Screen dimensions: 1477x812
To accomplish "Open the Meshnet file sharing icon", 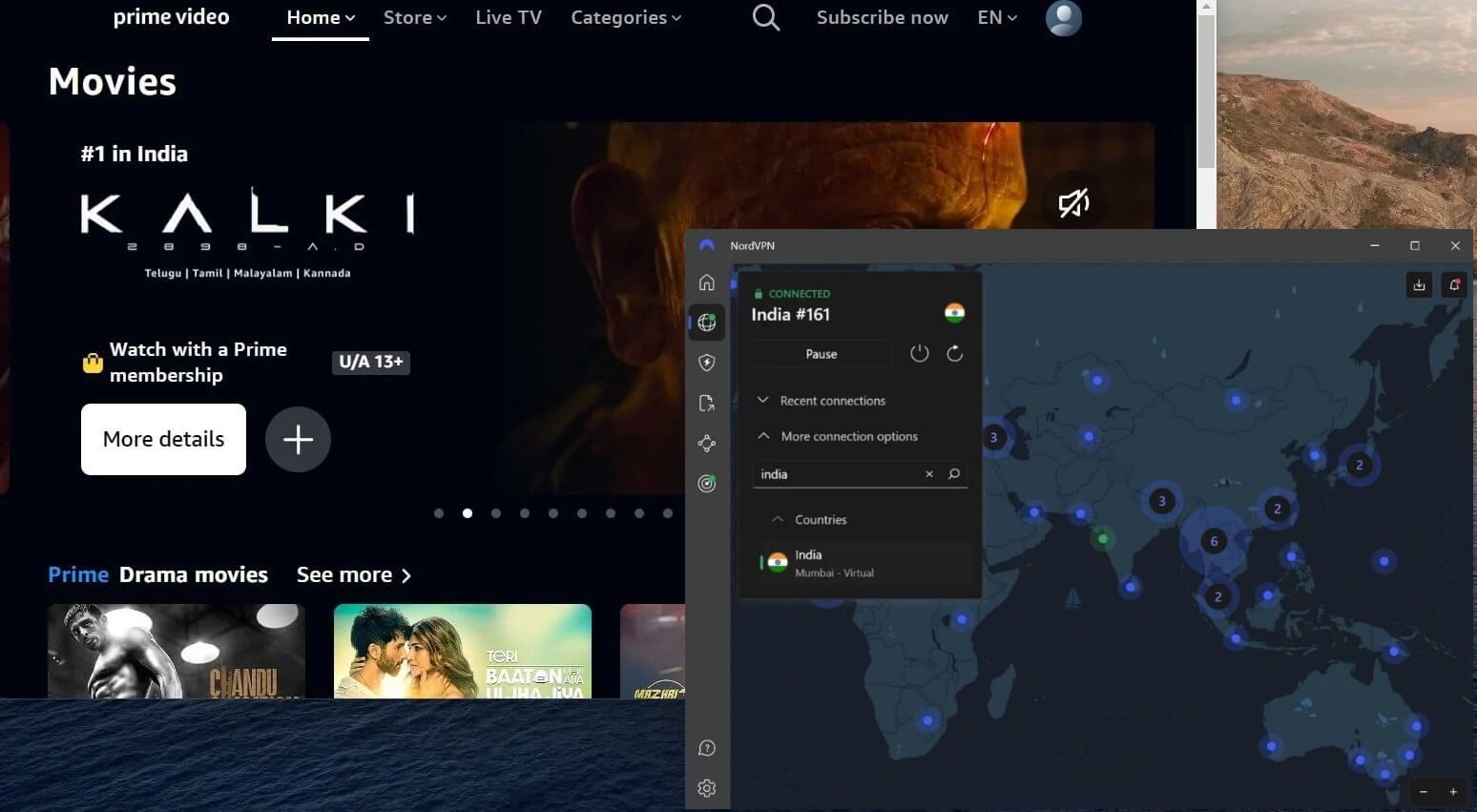I will click(706, 403).
